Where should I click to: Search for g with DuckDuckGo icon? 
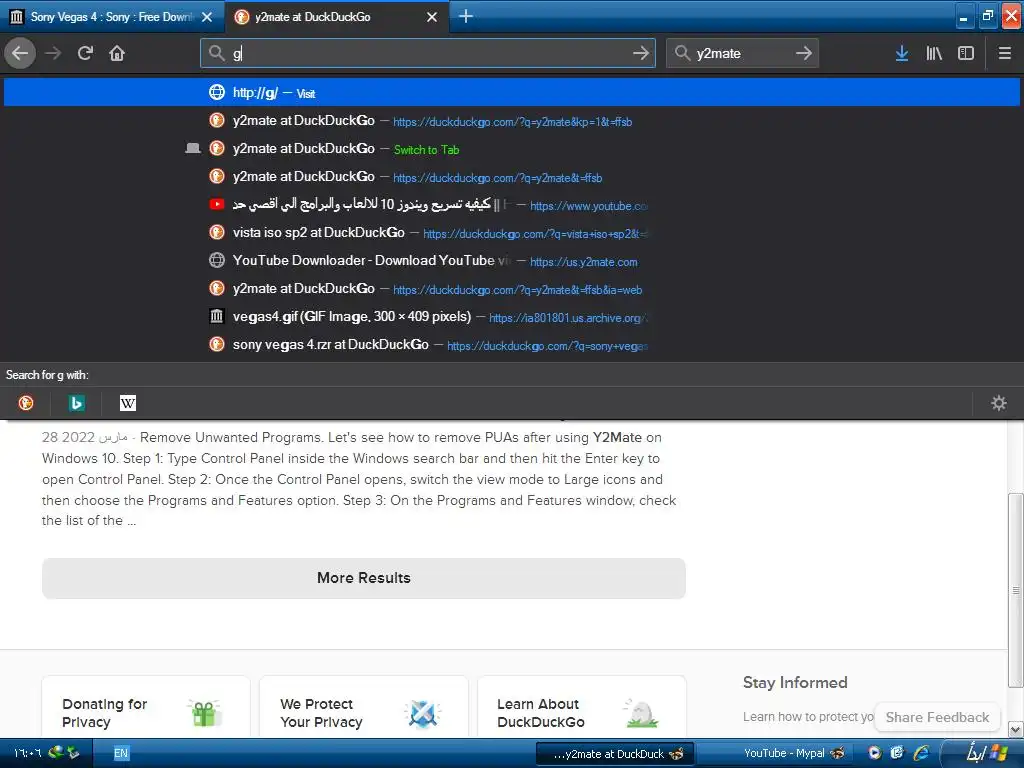coord(26,403)
